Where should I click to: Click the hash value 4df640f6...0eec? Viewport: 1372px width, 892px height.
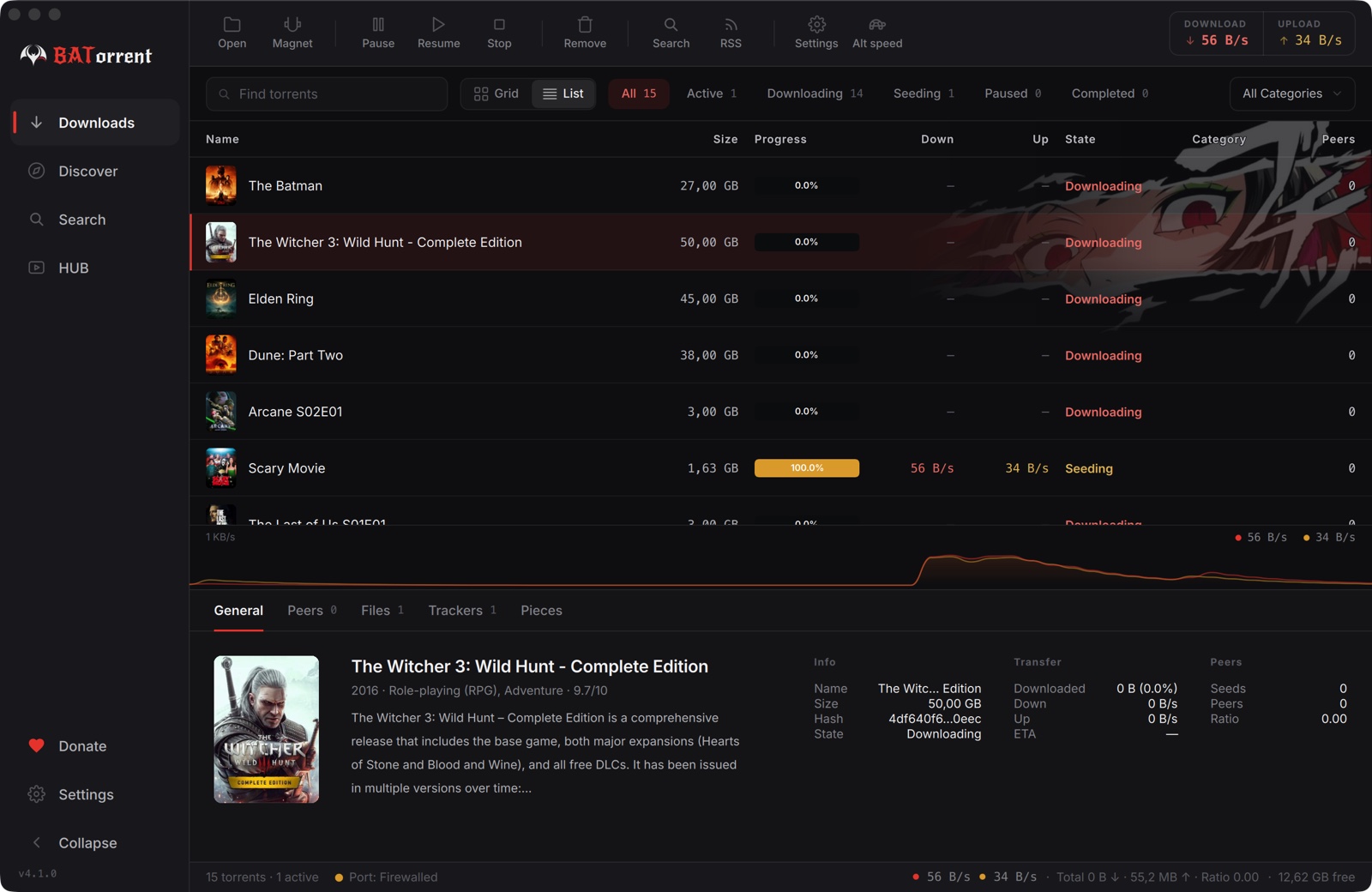[935, 719]
